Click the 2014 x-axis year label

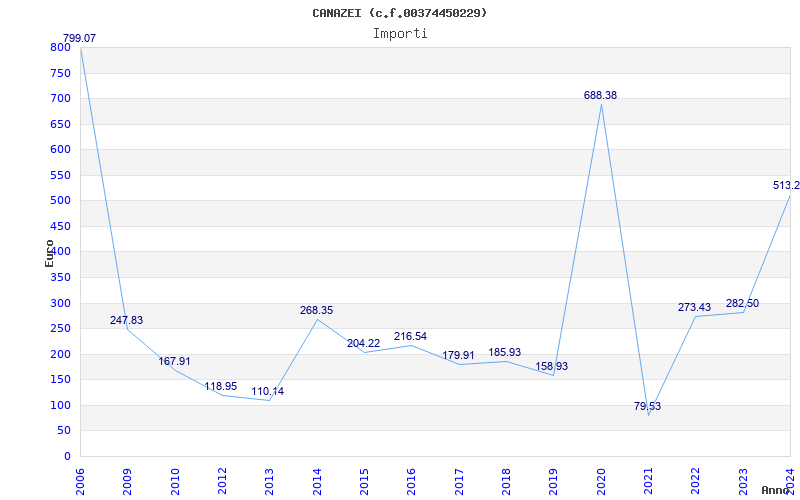(317, 481)
